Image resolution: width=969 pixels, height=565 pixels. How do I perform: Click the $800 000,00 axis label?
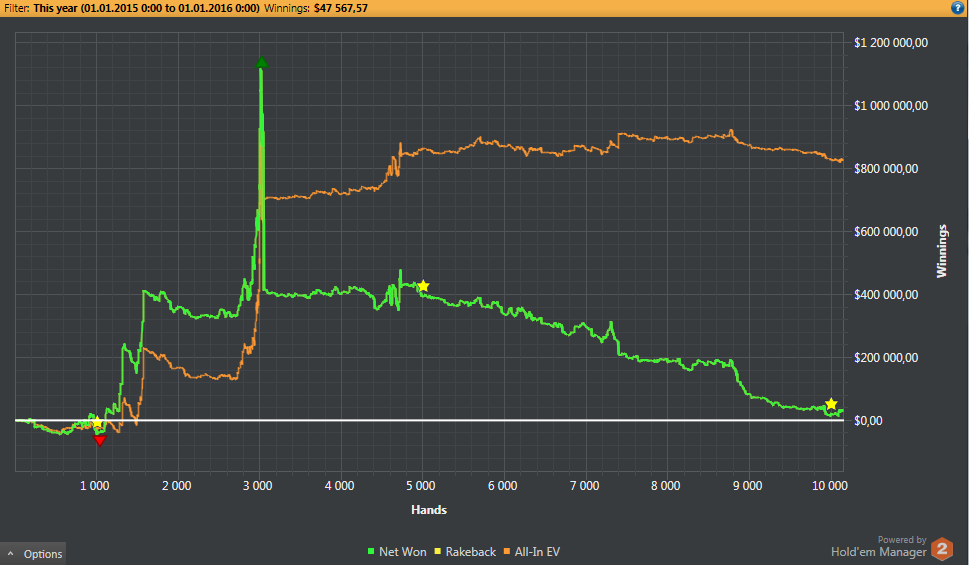point(886,169)
